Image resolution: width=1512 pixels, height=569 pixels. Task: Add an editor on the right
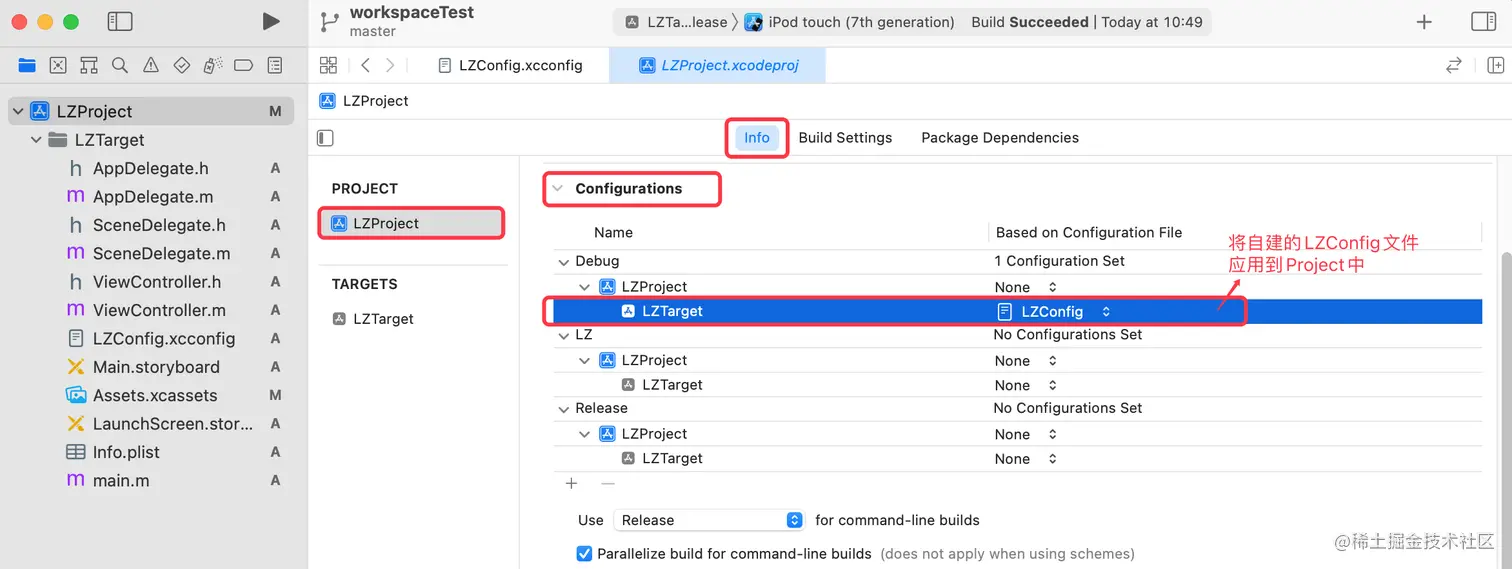pyautogui.click(x=1495, y=65)
